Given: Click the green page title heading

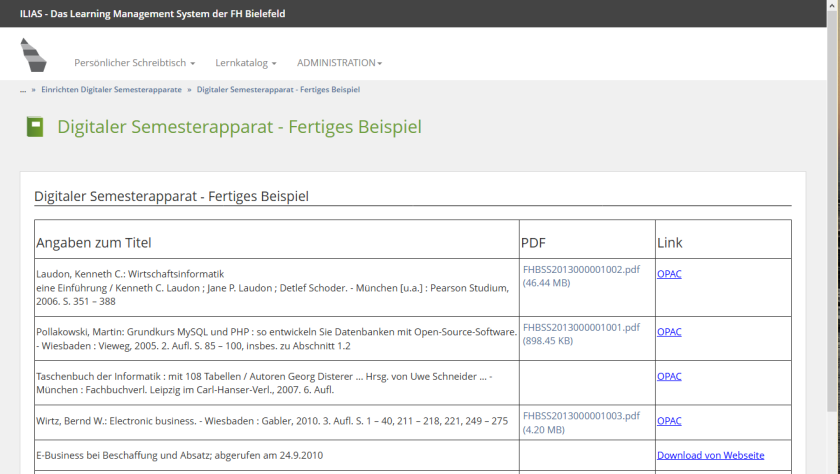Looking at the screenshot, I should [239, 127].
